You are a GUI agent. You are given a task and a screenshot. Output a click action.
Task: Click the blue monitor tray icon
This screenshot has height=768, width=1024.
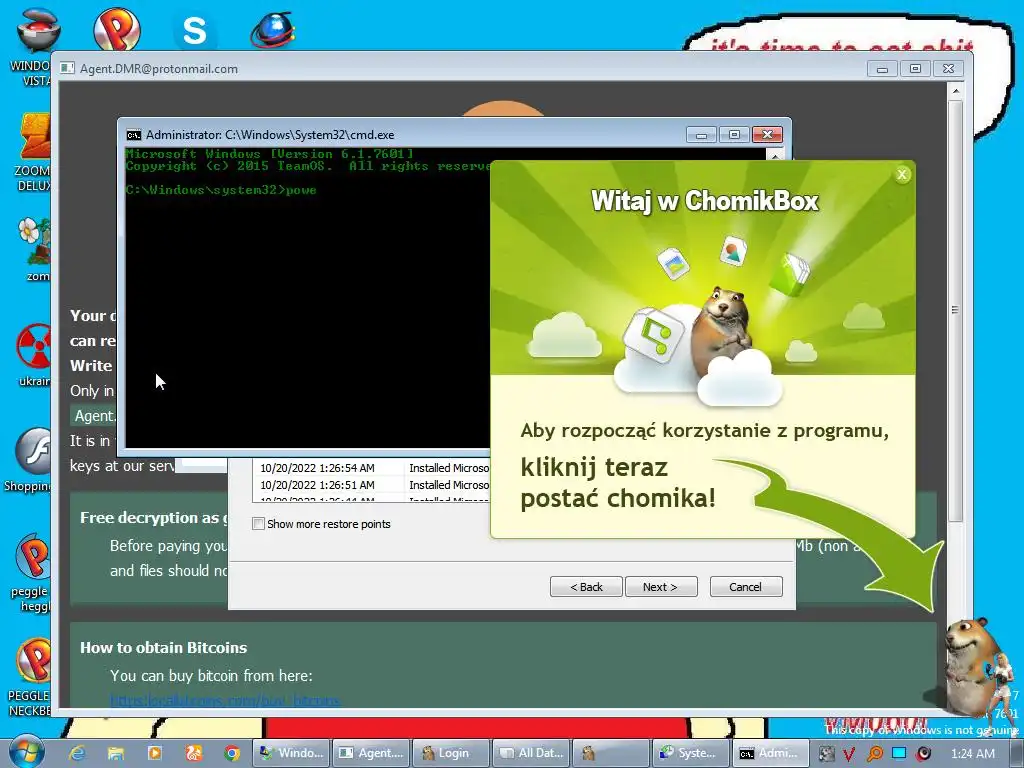(x=899, y=753)
